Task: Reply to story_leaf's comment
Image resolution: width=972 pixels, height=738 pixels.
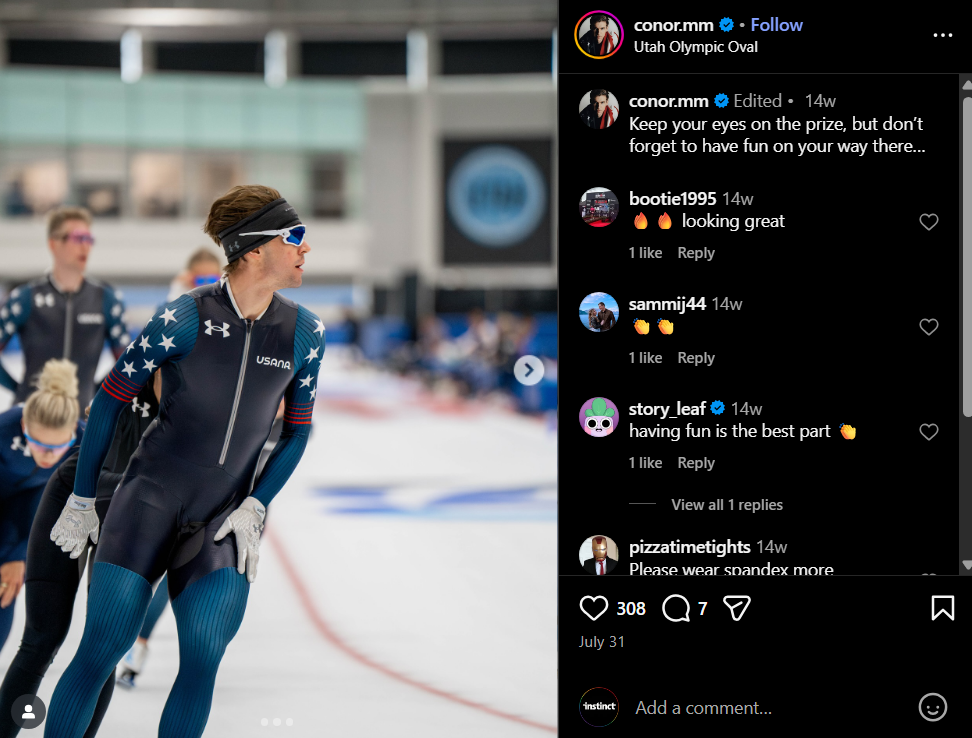Action: tap(696, 463)
